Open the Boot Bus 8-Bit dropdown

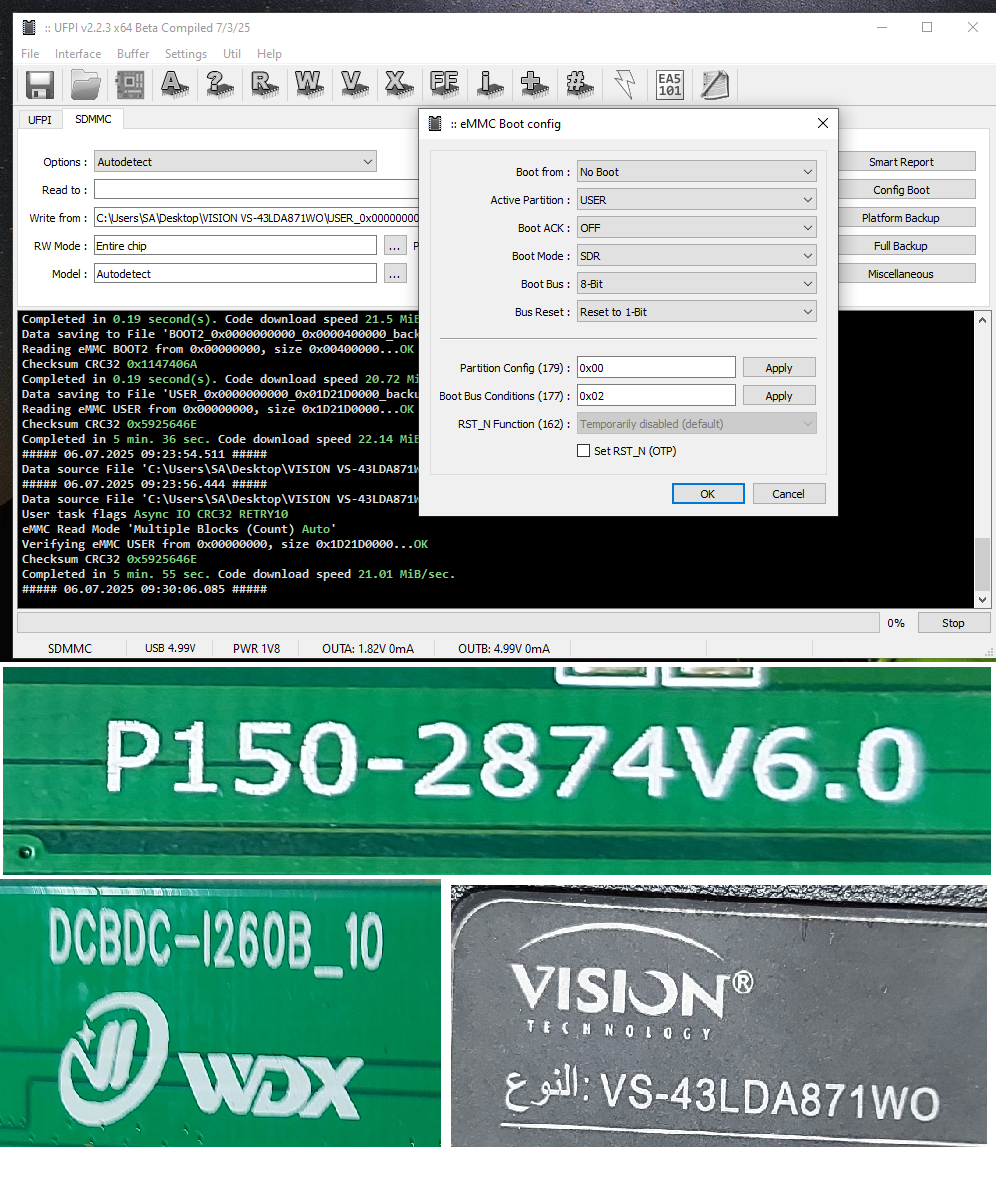[x=696, y=284]
